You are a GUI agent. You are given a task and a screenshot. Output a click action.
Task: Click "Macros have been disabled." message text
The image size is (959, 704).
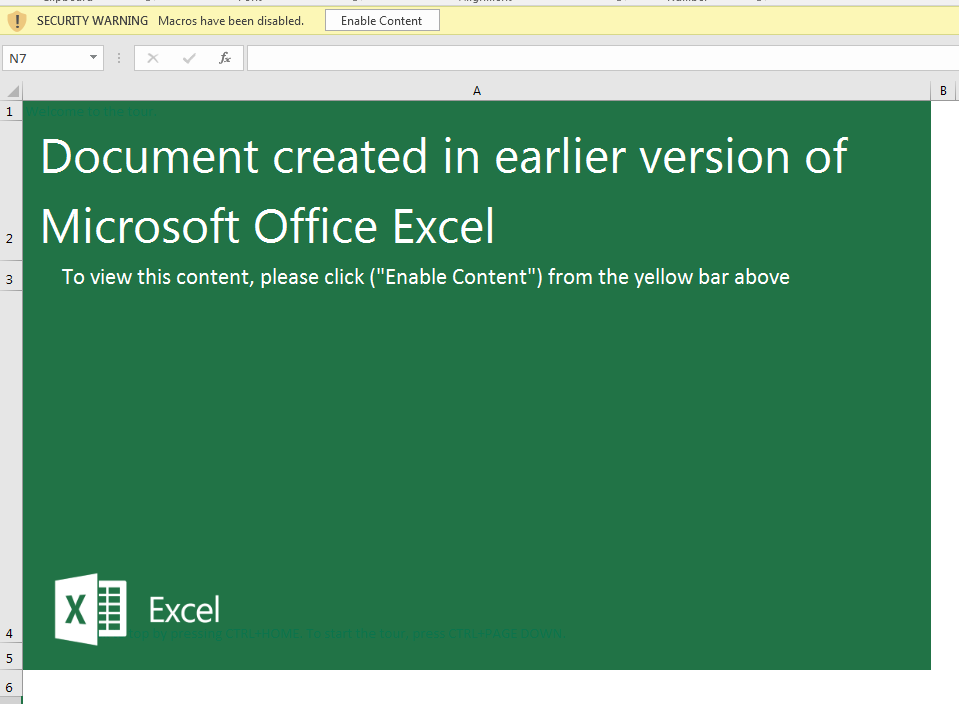[x=231, y=21]
